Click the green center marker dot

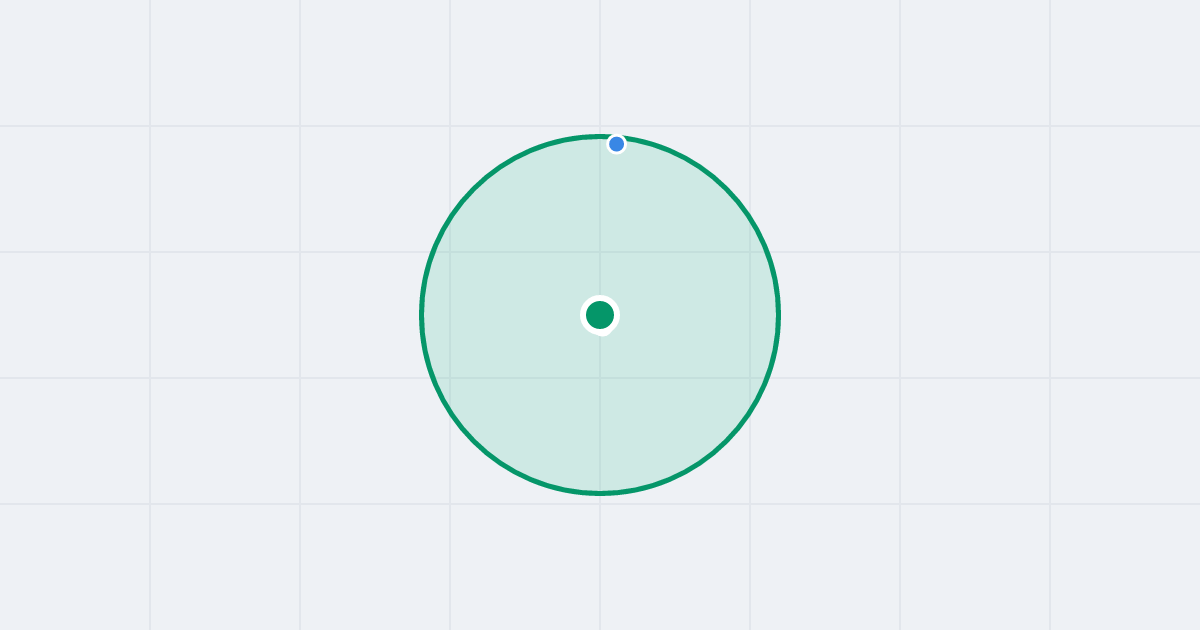[600, 315]
